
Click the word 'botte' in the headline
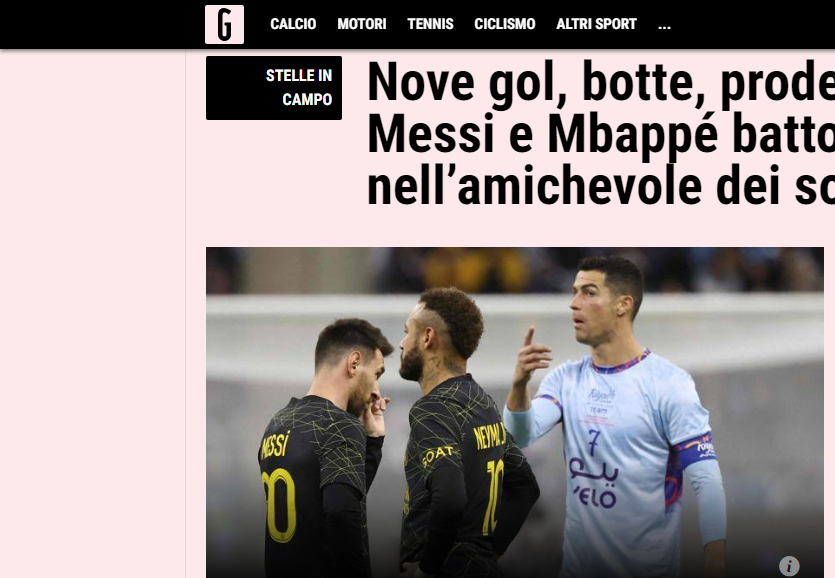(x=644, y=83)
